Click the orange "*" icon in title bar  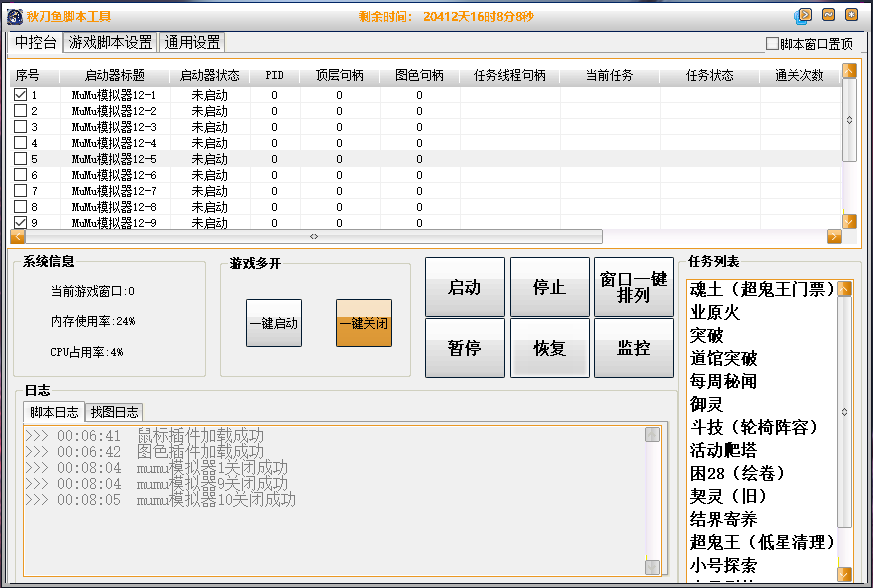click(851, 15)
